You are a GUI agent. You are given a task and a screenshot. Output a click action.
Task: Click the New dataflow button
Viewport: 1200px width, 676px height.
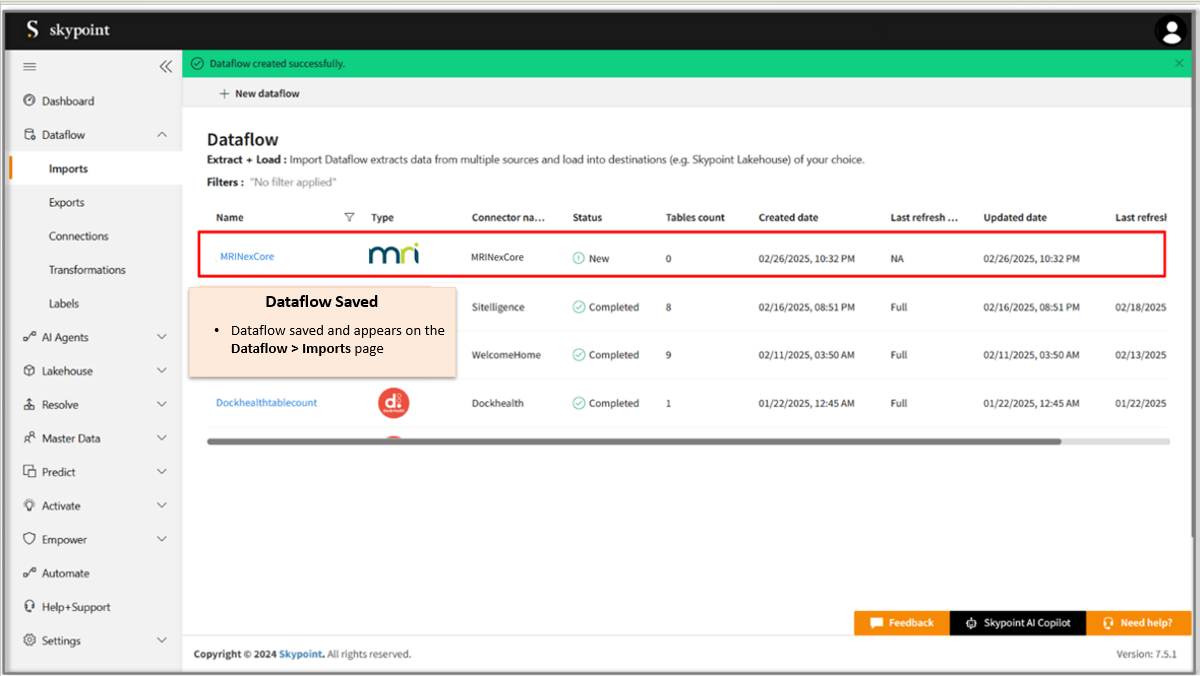click(259, 94)
